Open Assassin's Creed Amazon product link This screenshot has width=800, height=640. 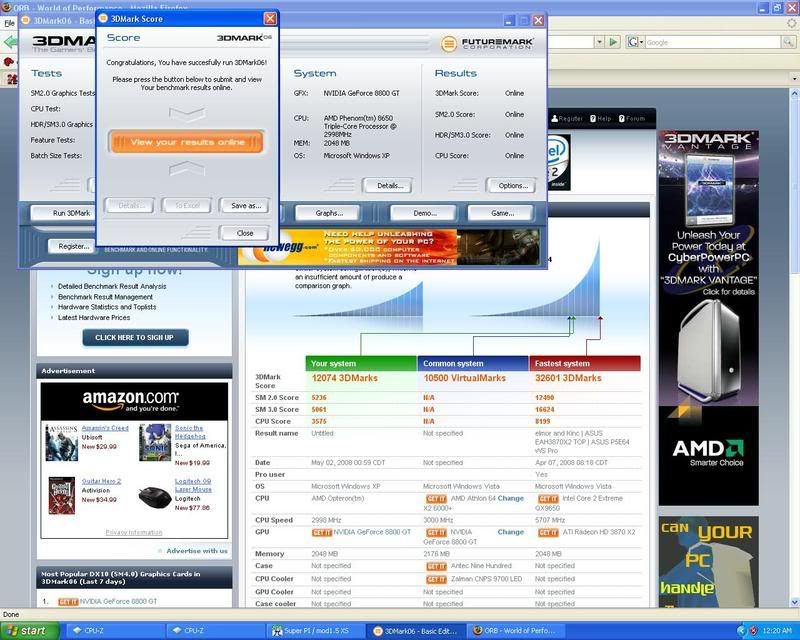105,428
